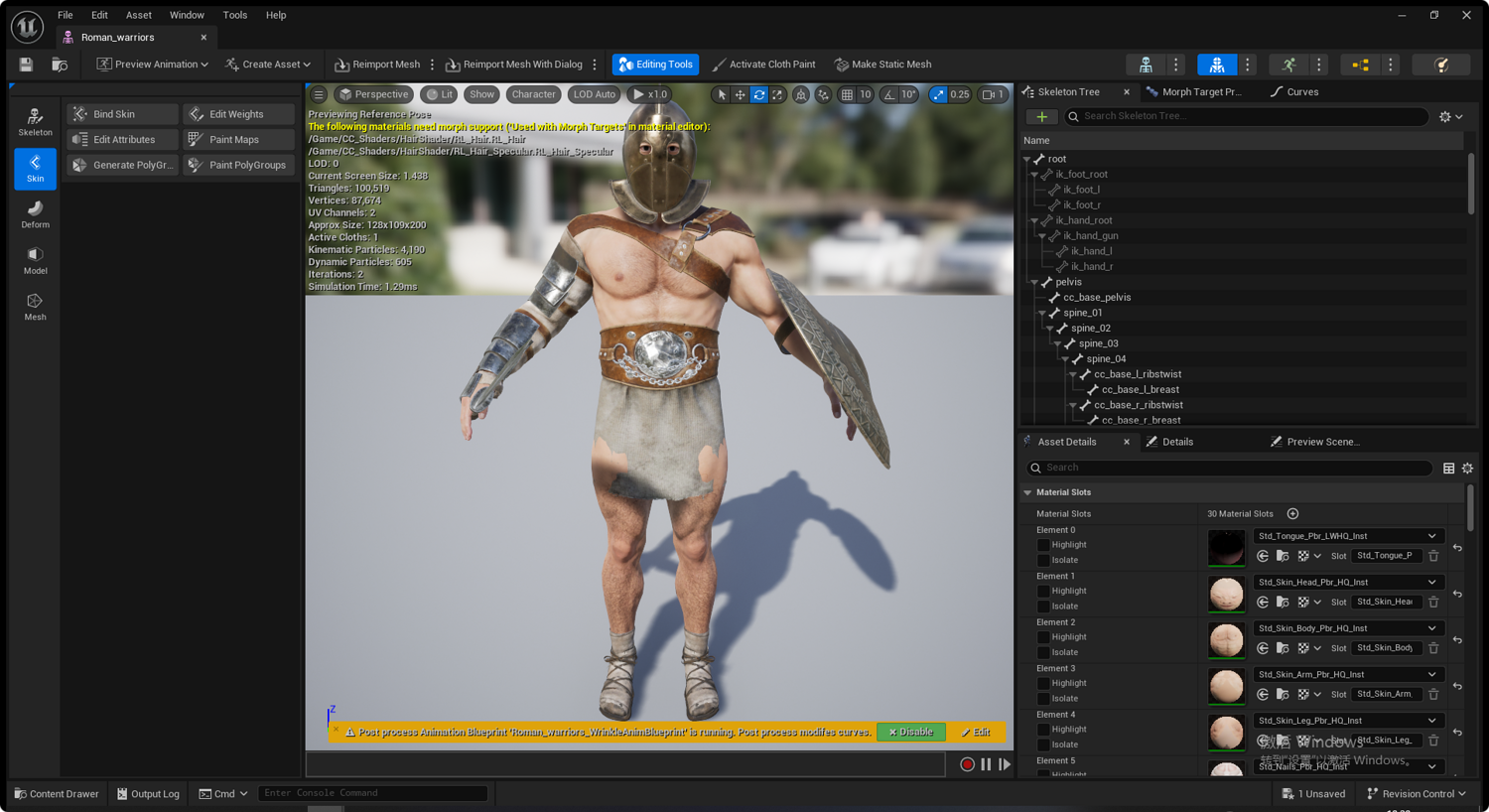Image resolution: width=1489 pixels, height=812 pixels.
Task: Check Isolate for Element 2
Action: click(x=1043, y=652)
